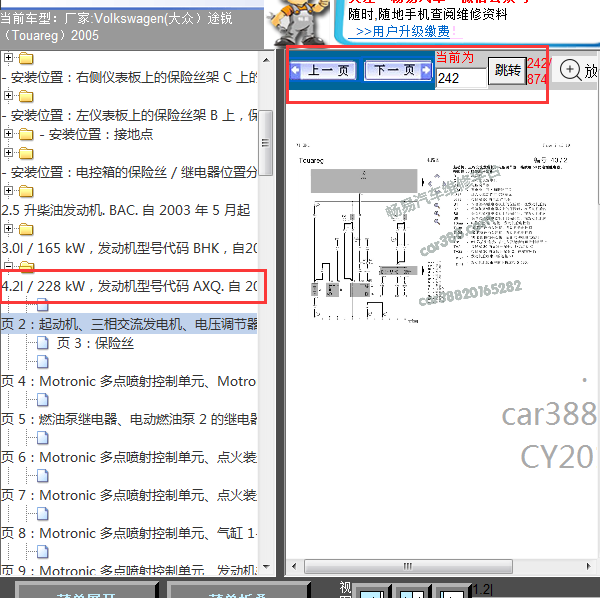Click the mechanic mascot image in header

pyautogui.click(x=298, y=23)
